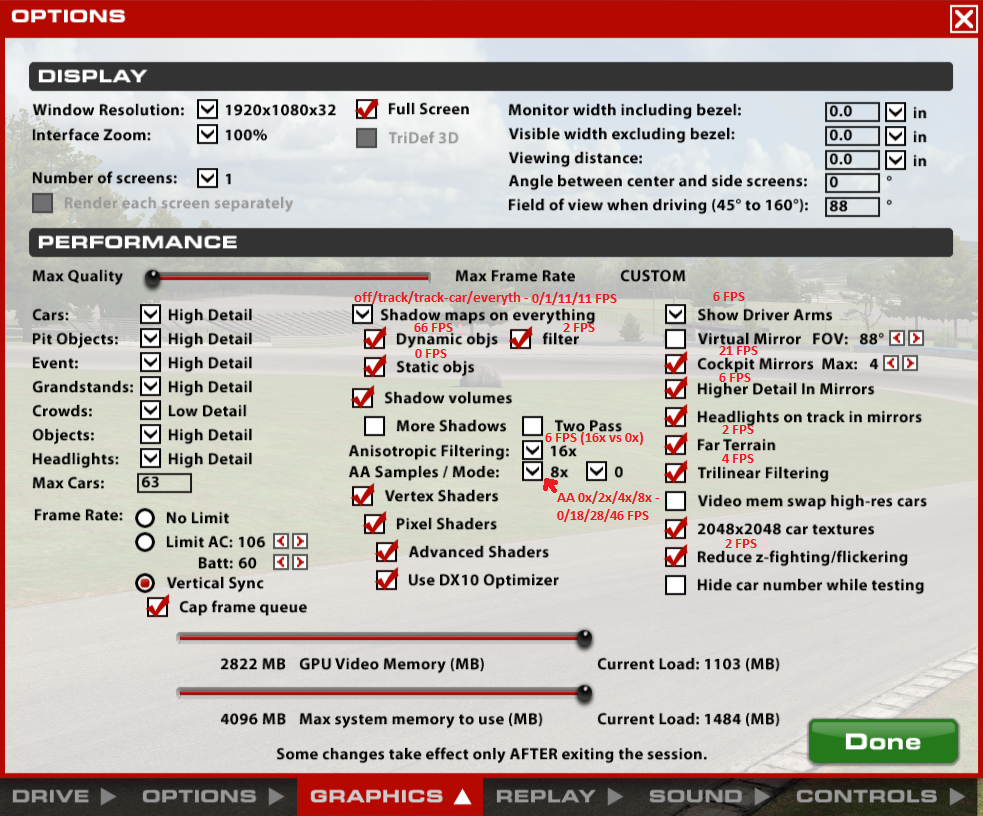This screenshot has height=816, width=983.
Task: Open Crowds detail level dropdown
Action: [150, 411]
